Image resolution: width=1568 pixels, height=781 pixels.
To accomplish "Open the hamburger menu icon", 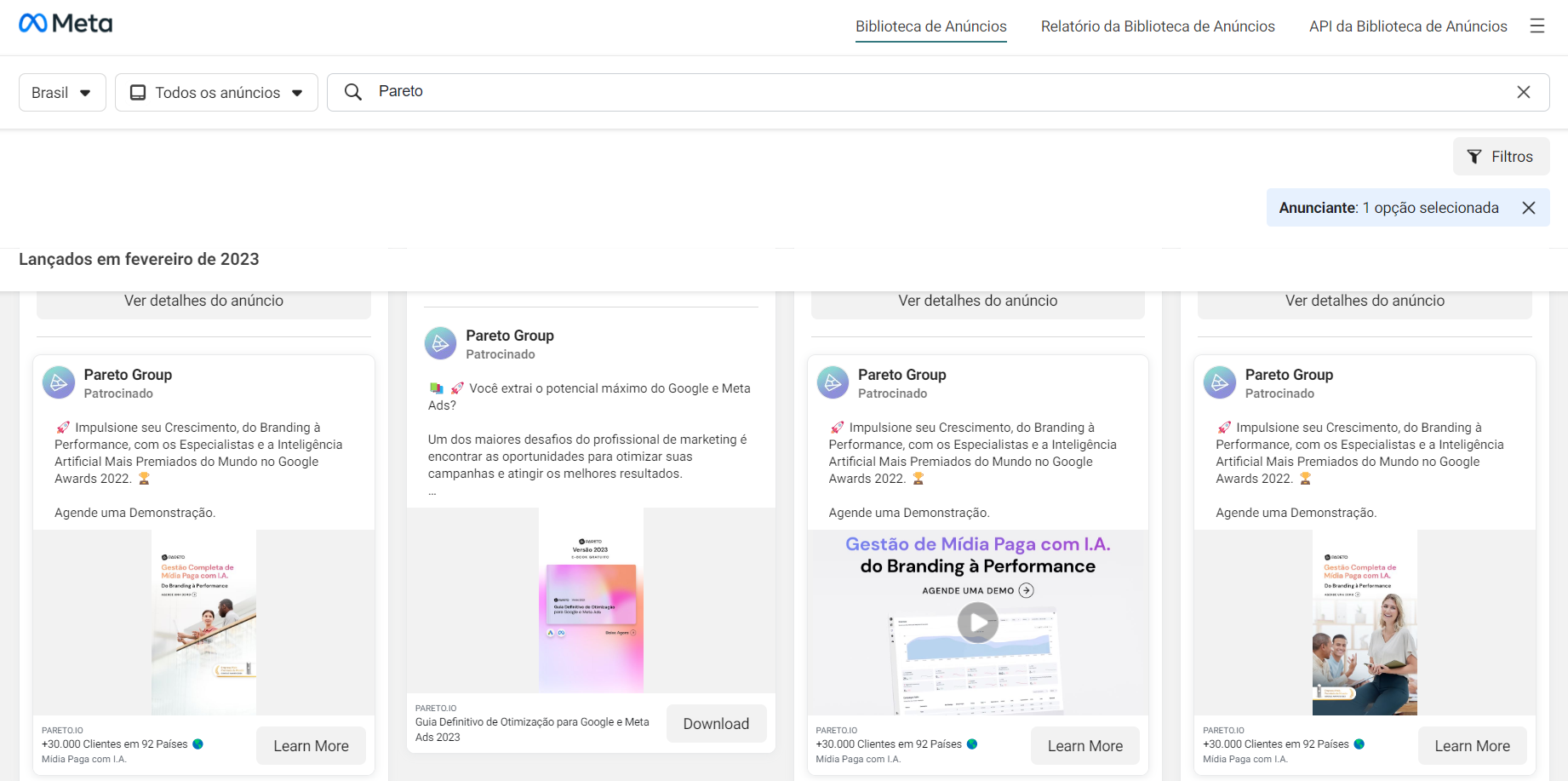I will click(x=1537, y=26).
